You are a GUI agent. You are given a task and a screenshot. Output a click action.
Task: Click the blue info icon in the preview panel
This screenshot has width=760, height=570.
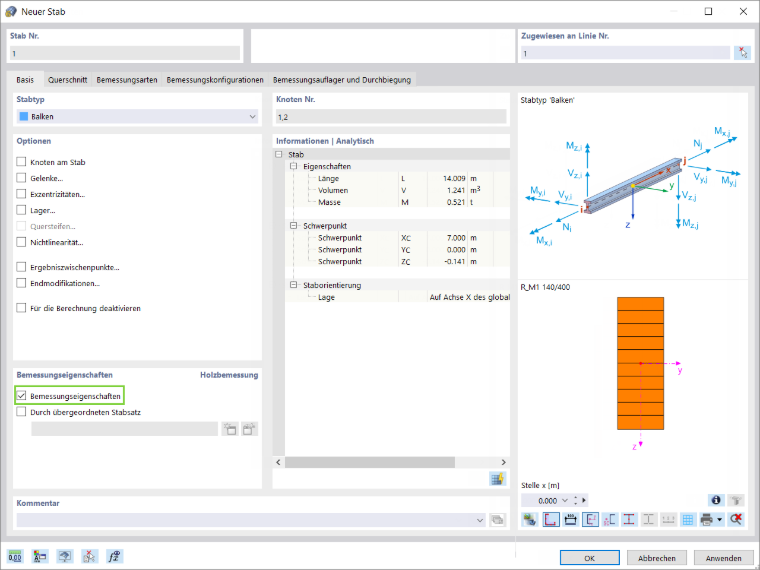716,500
